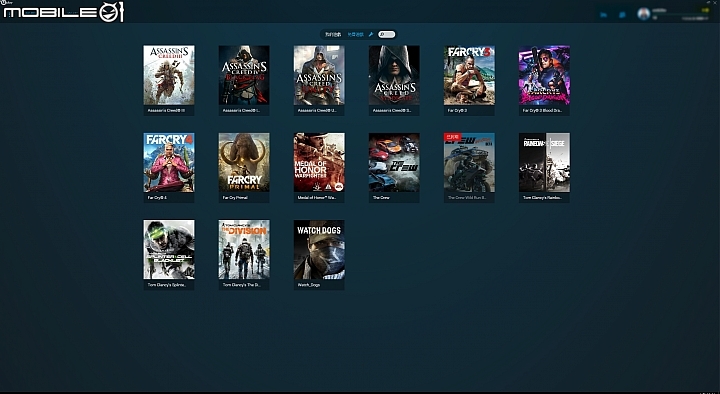Open the Far Cry Primal game cover
Viewport: 720px width, 394px height.
pyautogui.click(x=244, y=162)
